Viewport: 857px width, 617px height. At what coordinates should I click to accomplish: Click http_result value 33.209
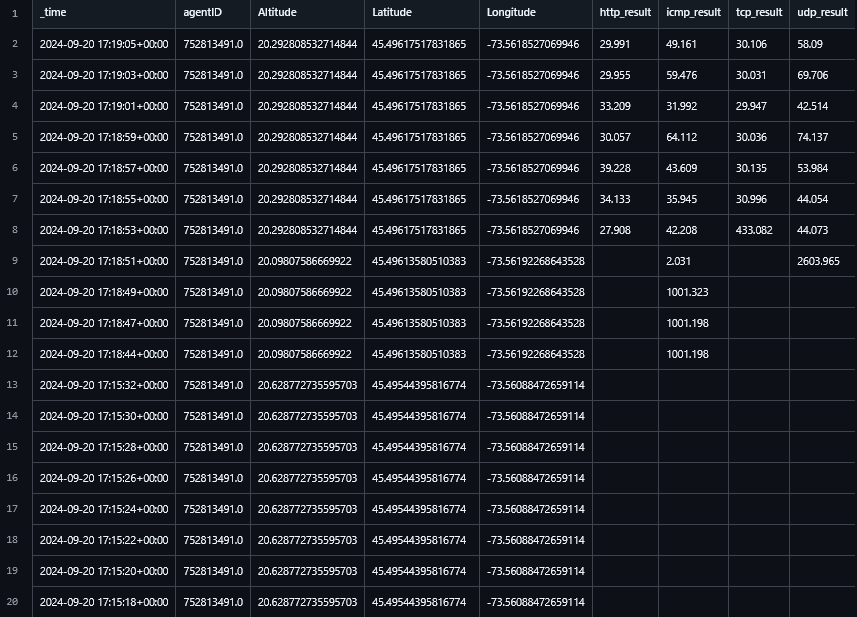[x=615, y=107]
